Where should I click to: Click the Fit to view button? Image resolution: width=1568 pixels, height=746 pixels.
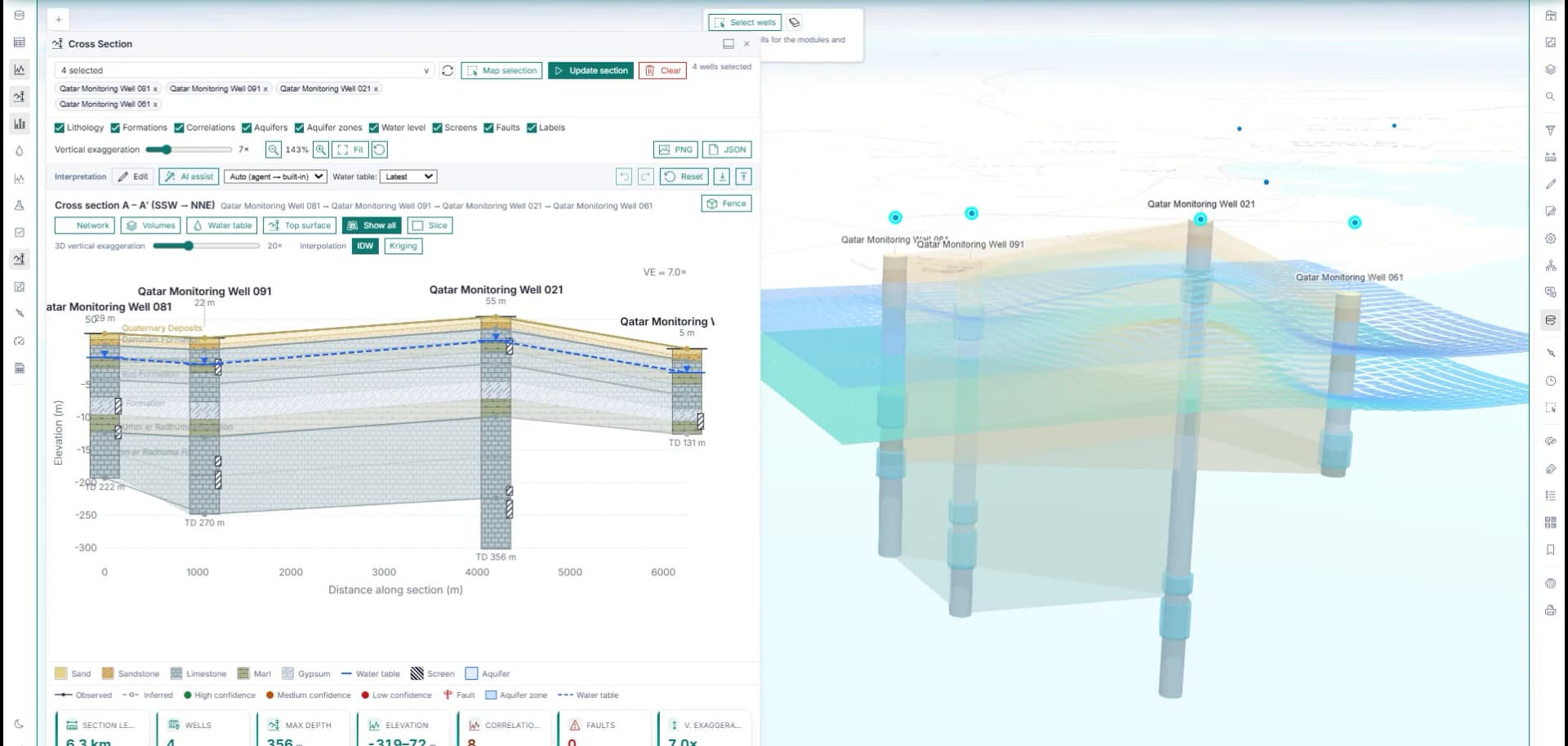(350, 150)
